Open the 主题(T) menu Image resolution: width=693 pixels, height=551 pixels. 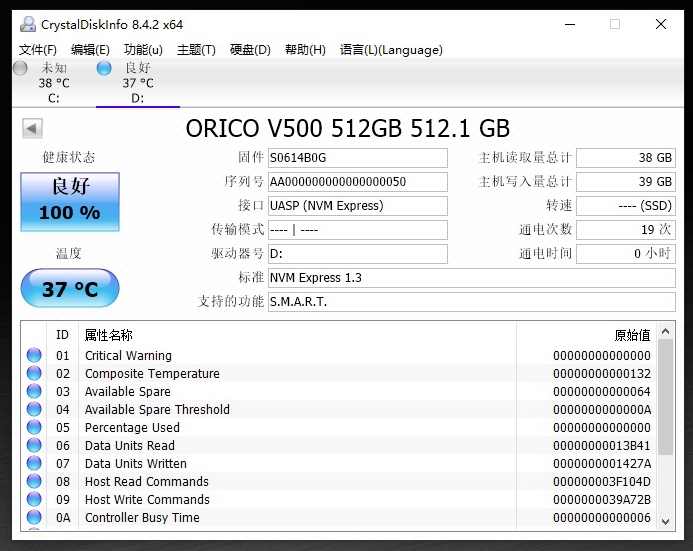[196, 49]
